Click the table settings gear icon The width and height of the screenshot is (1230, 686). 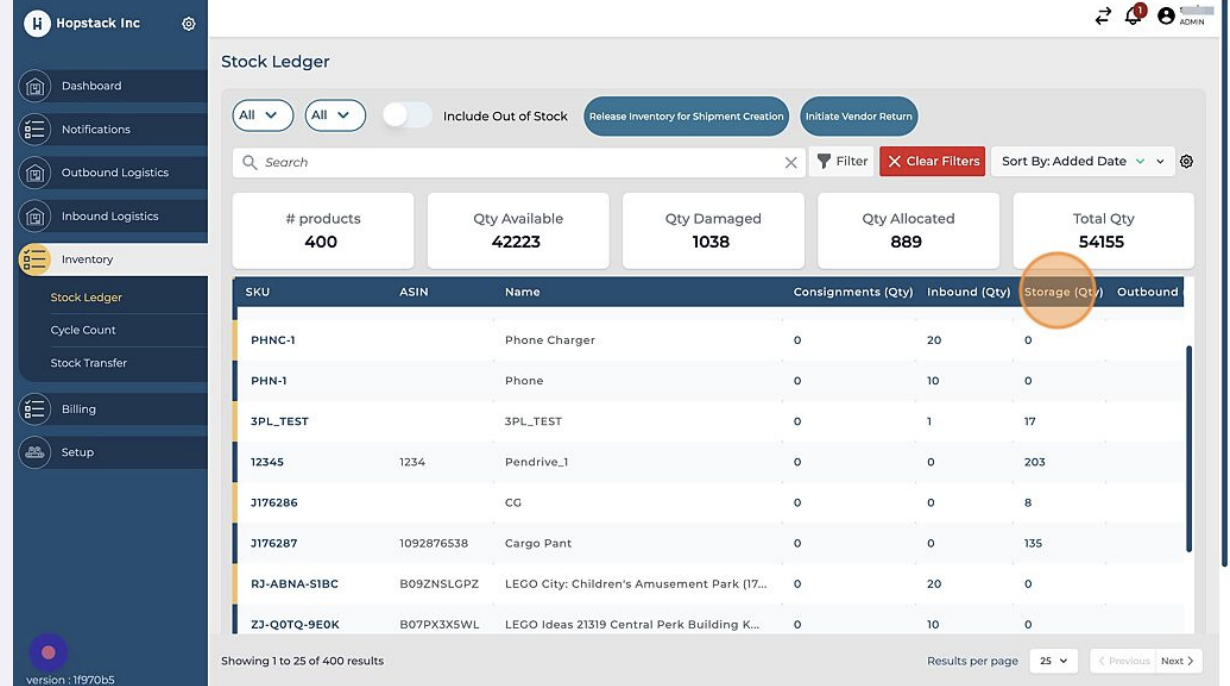point(1186,162)
